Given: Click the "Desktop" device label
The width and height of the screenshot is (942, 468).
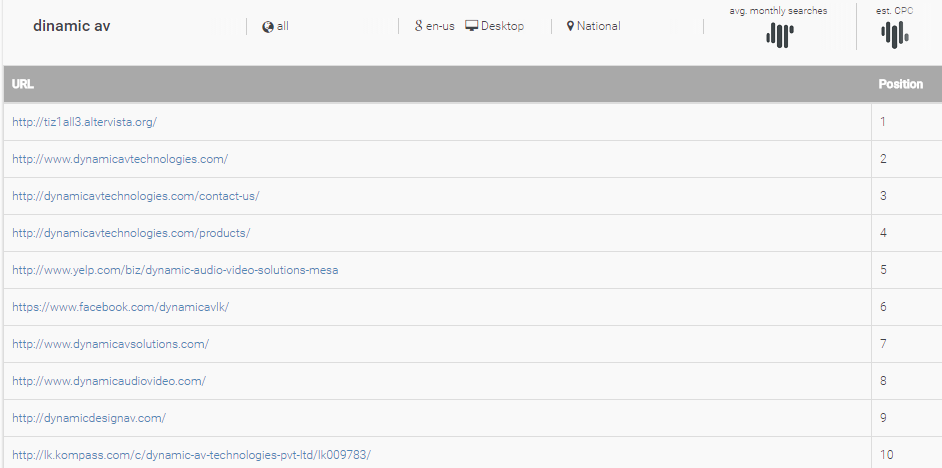Looking at the screenshot, I should point(502,26).
